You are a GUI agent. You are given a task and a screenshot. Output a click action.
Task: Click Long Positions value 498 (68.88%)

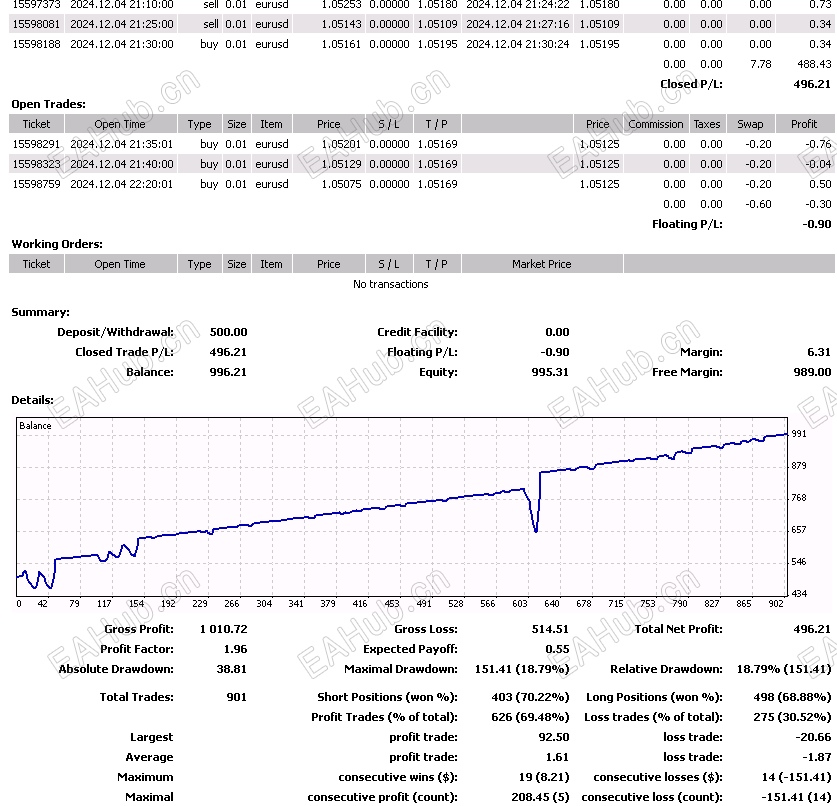click(792, 697)
